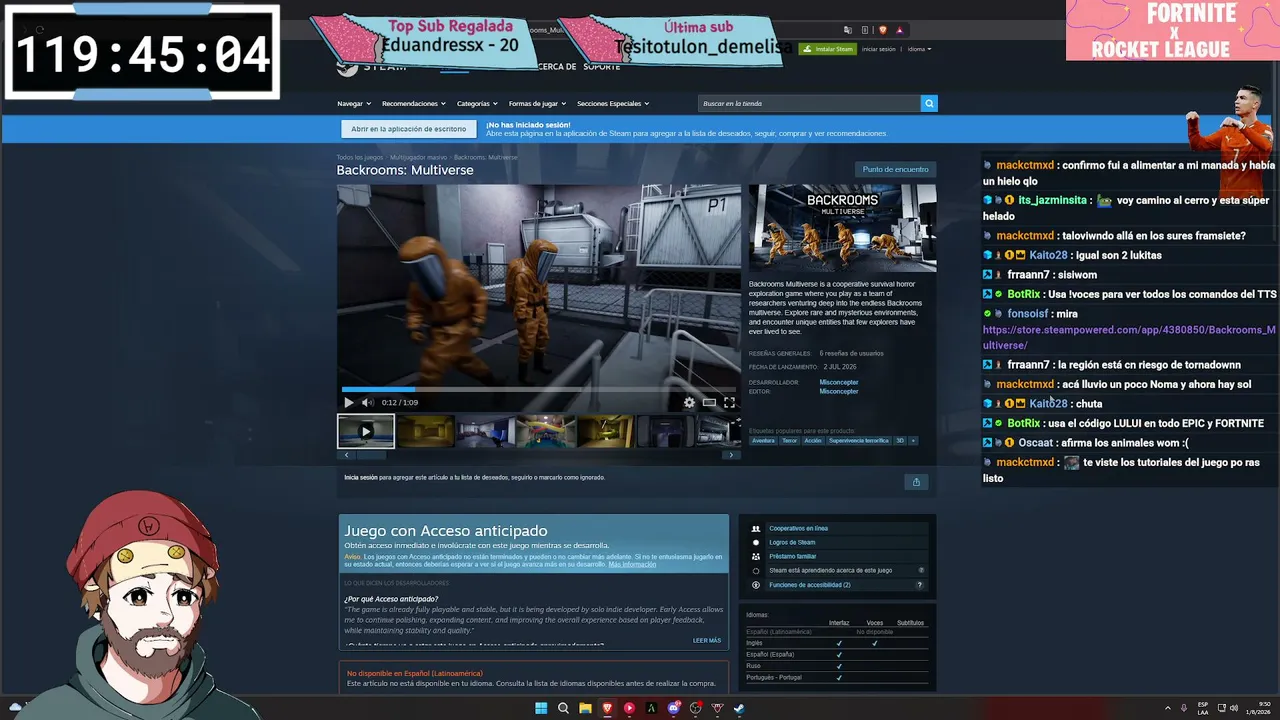Open the idioma language dropdown
This screenshot has height=720, width=1280.
[919, 49]
